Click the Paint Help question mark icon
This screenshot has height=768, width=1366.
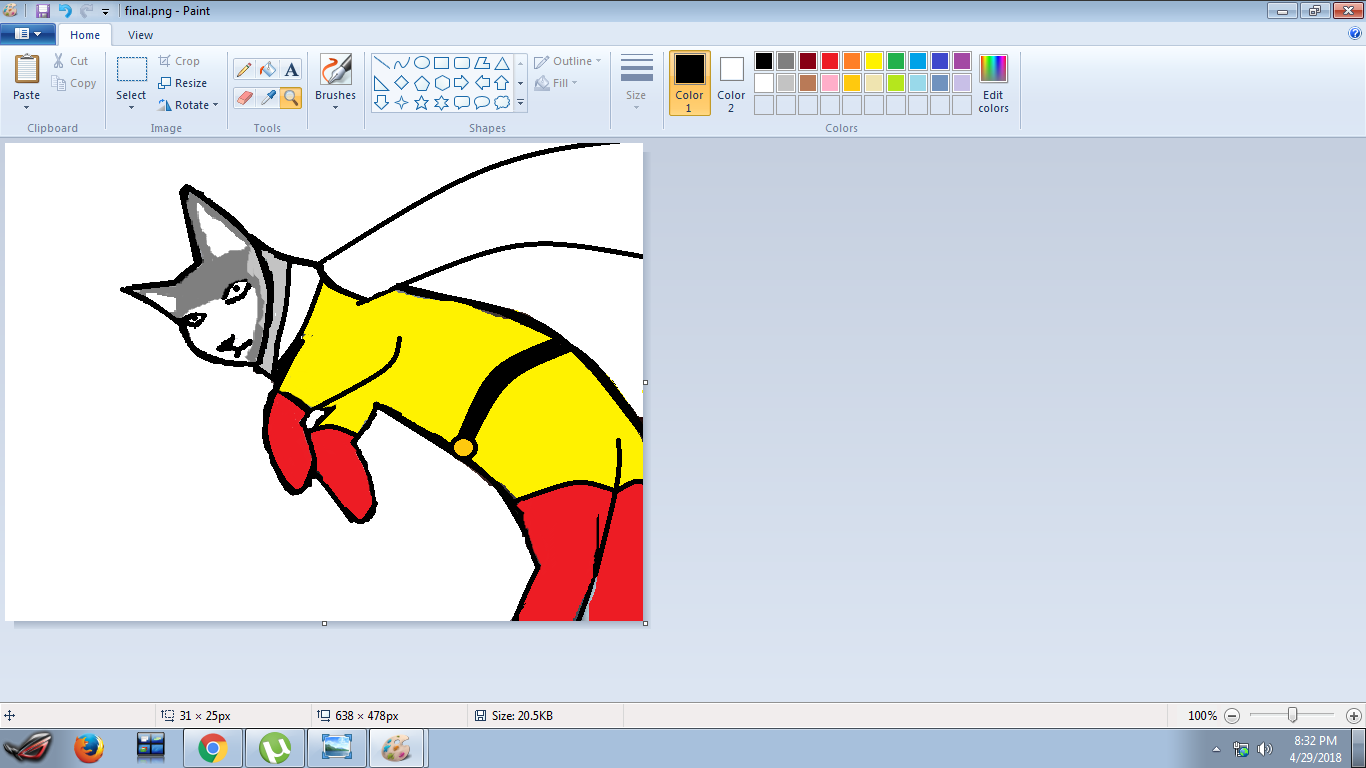pyautogui.click(x=1355, y=33)
